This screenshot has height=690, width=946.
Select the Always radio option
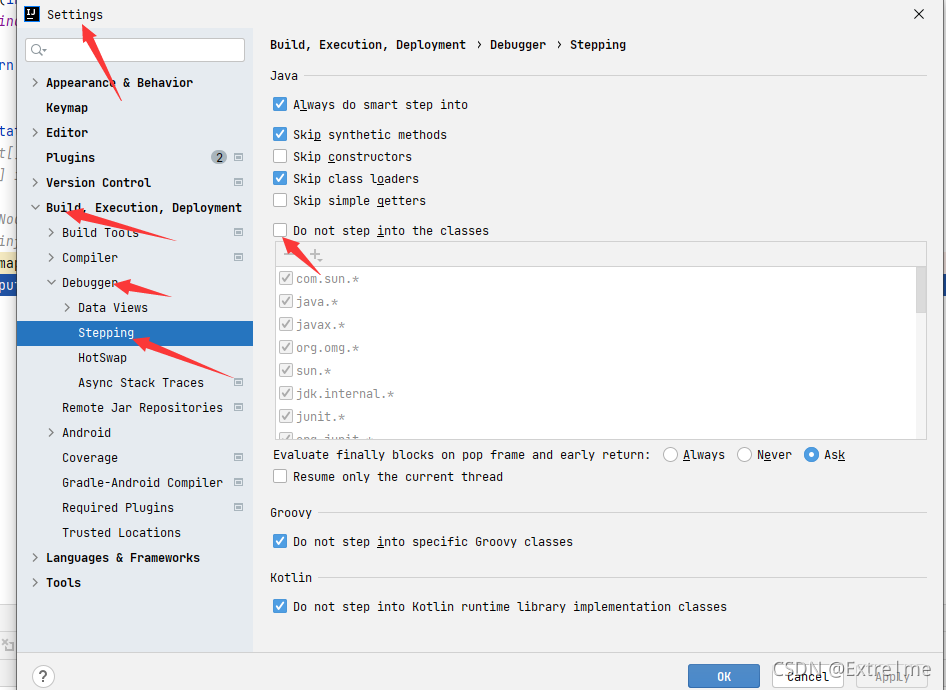670,455
